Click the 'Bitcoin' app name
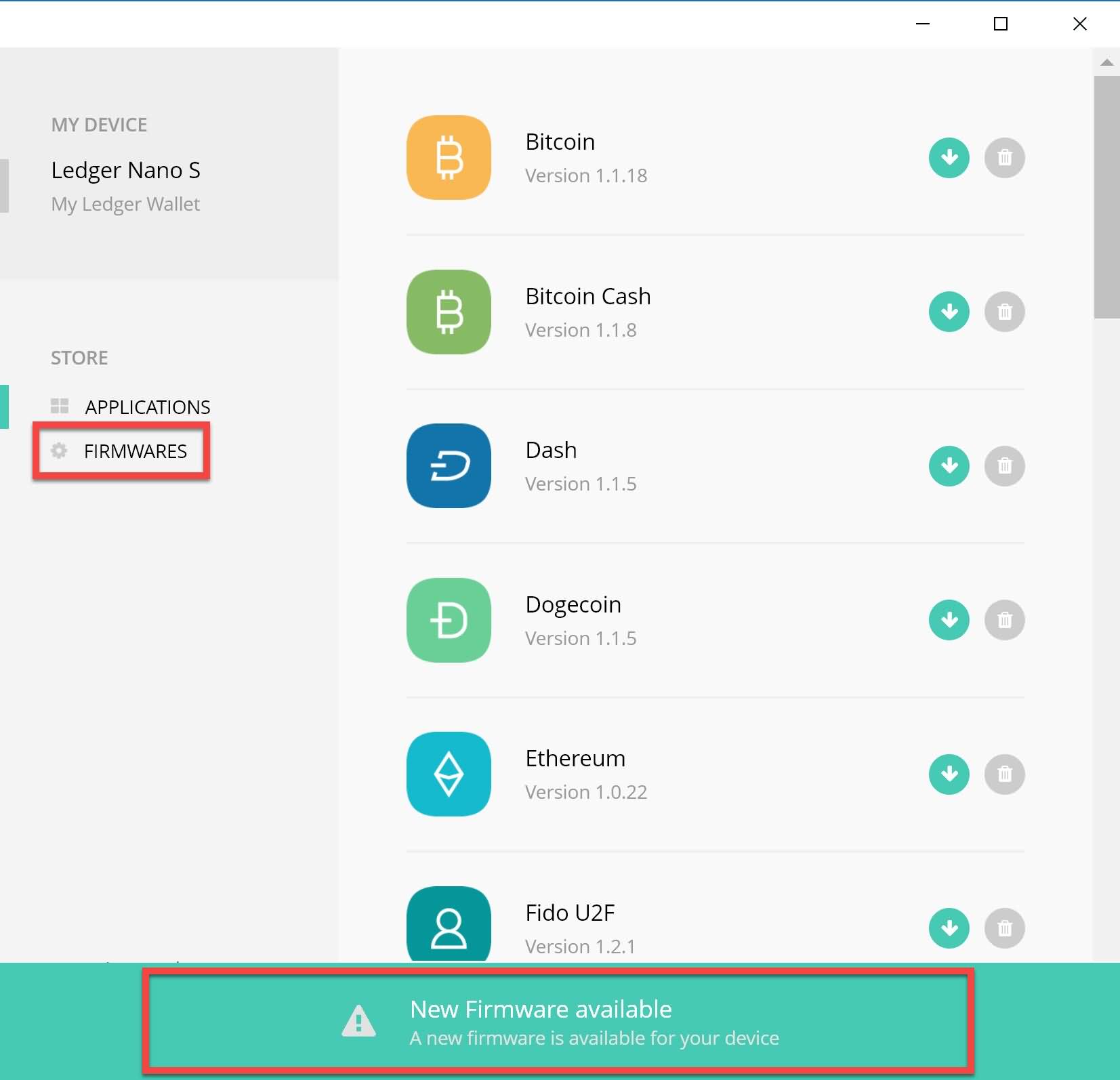 560,142
